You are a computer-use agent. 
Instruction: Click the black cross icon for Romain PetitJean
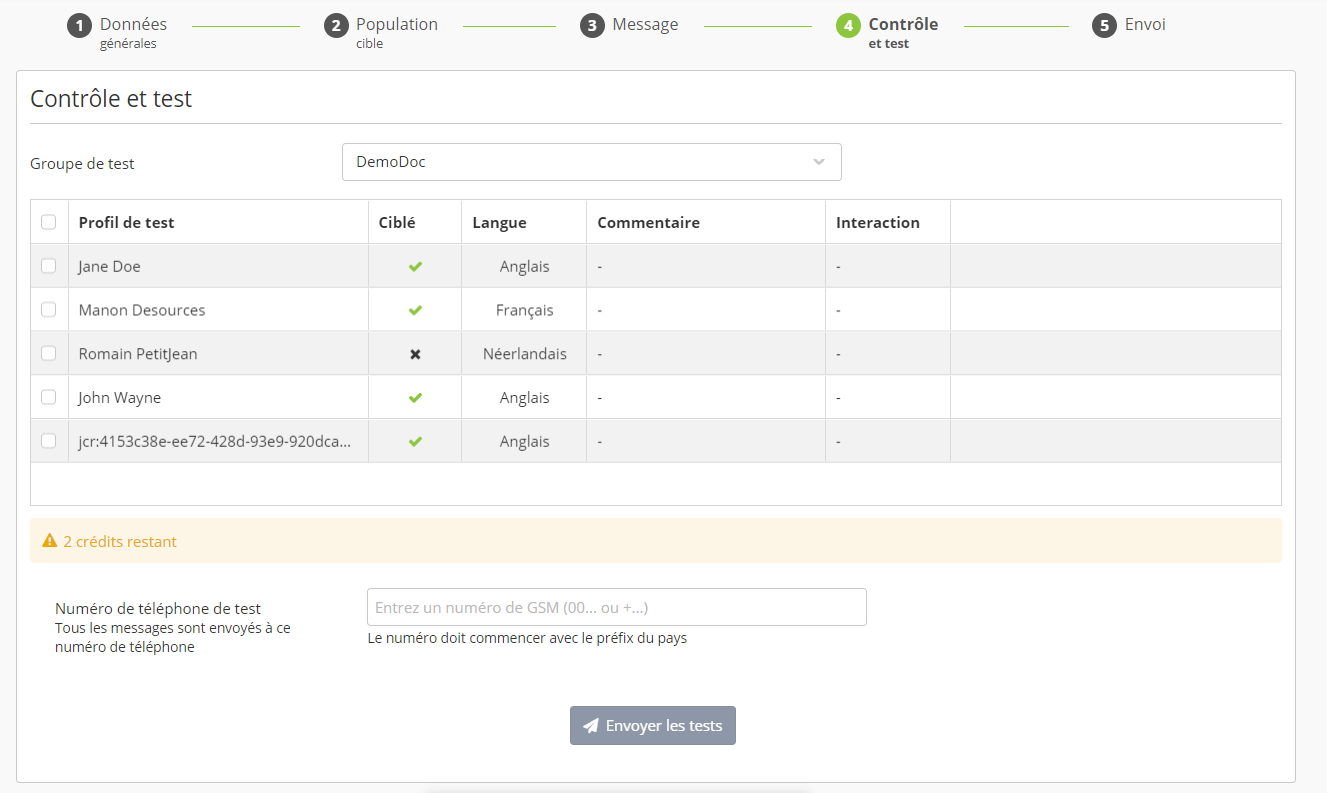coord(415,354)
